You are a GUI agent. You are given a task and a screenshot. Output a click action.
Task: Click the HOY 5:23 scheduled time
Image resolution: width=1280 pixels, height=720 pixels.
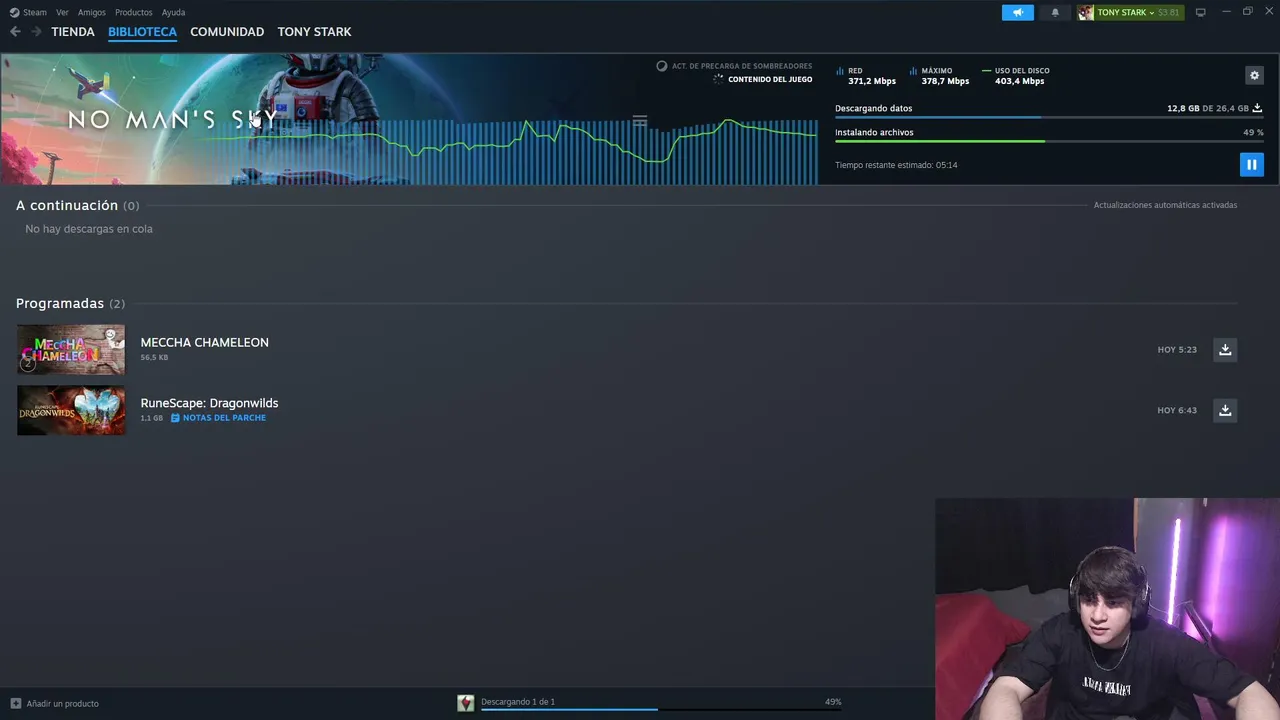click(x=1177, y=350)
